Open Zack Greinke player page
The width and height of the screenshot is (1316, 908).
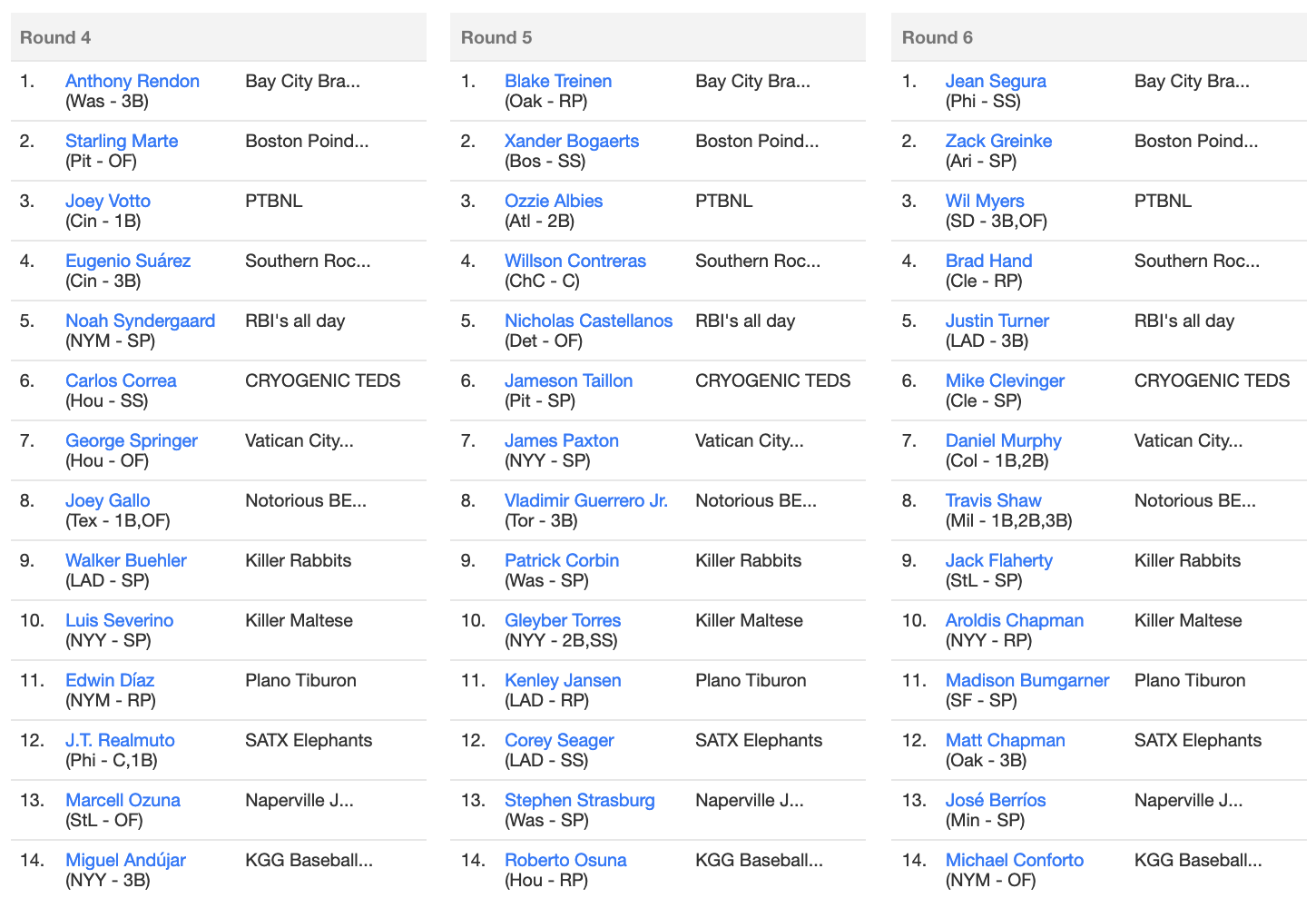[x=998, y=141]
